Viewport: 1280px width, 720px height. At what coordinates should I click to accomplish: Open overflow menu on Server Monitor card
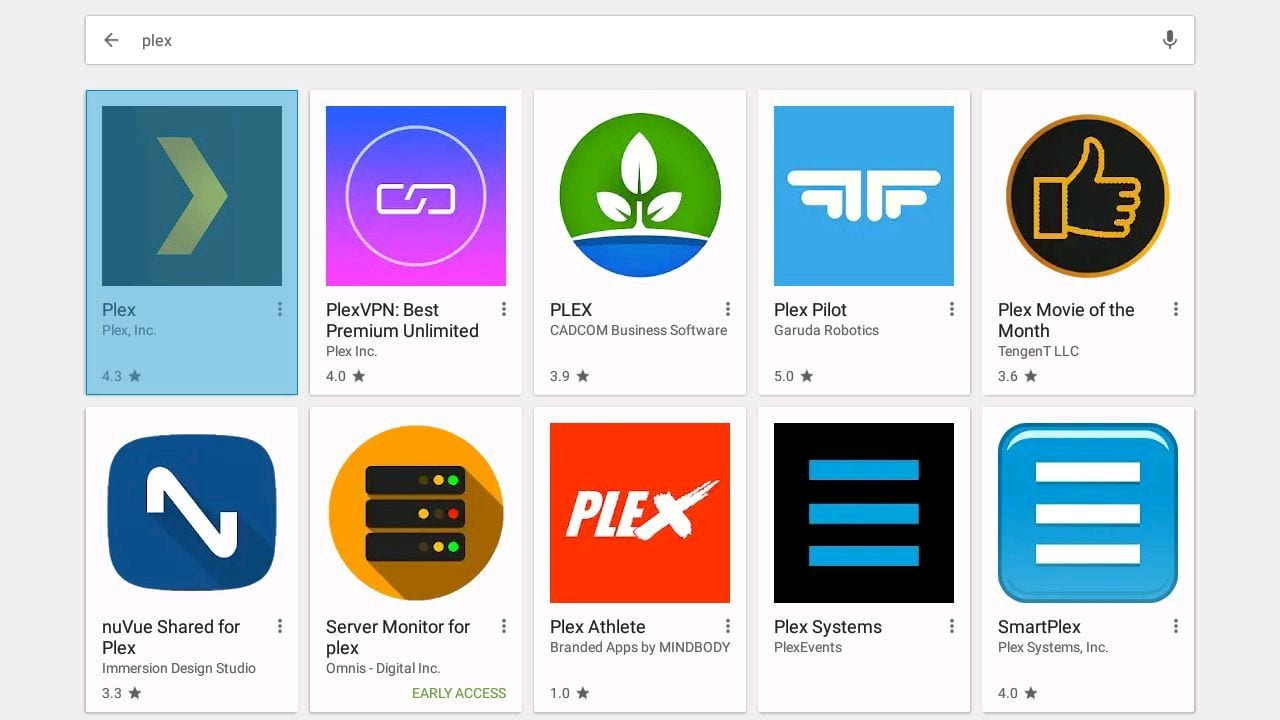point(504,627)
